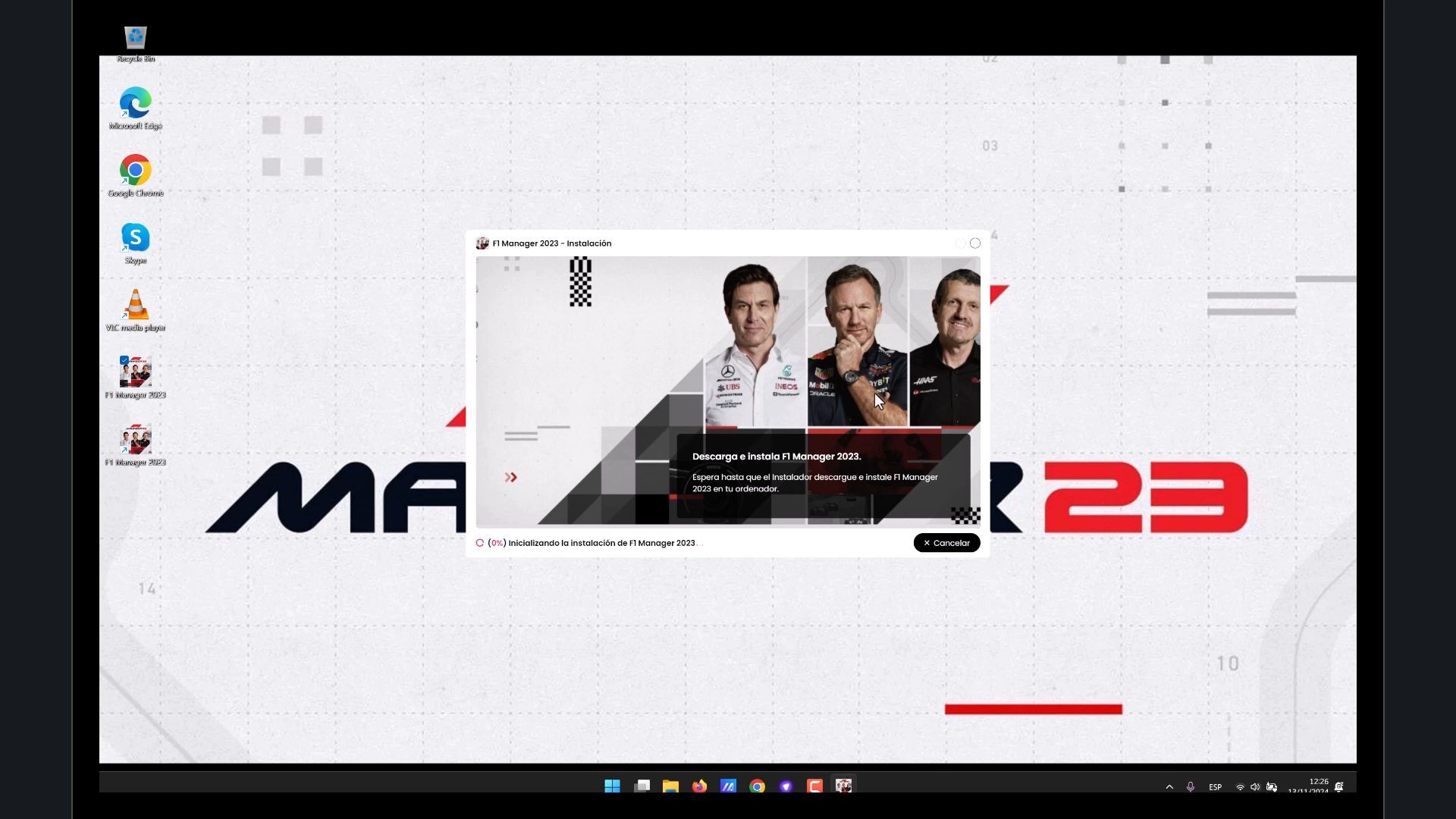Select the Recycle Bin desktop icon
The height and width of the screenshot is (819, 1456).
(x=136, y=43)
